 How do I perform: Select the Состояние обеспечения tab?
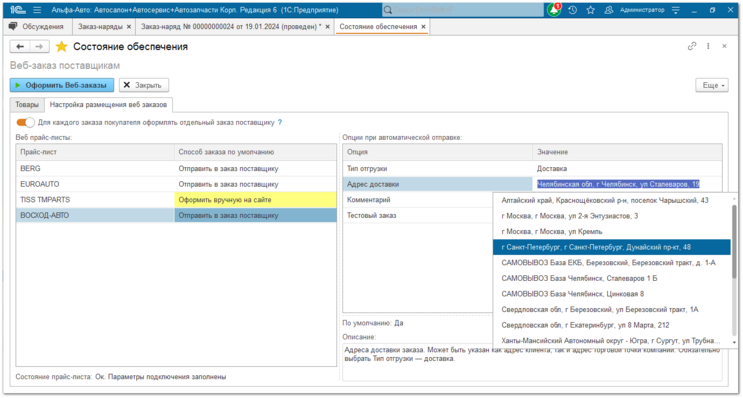click(x=378, y=27)
